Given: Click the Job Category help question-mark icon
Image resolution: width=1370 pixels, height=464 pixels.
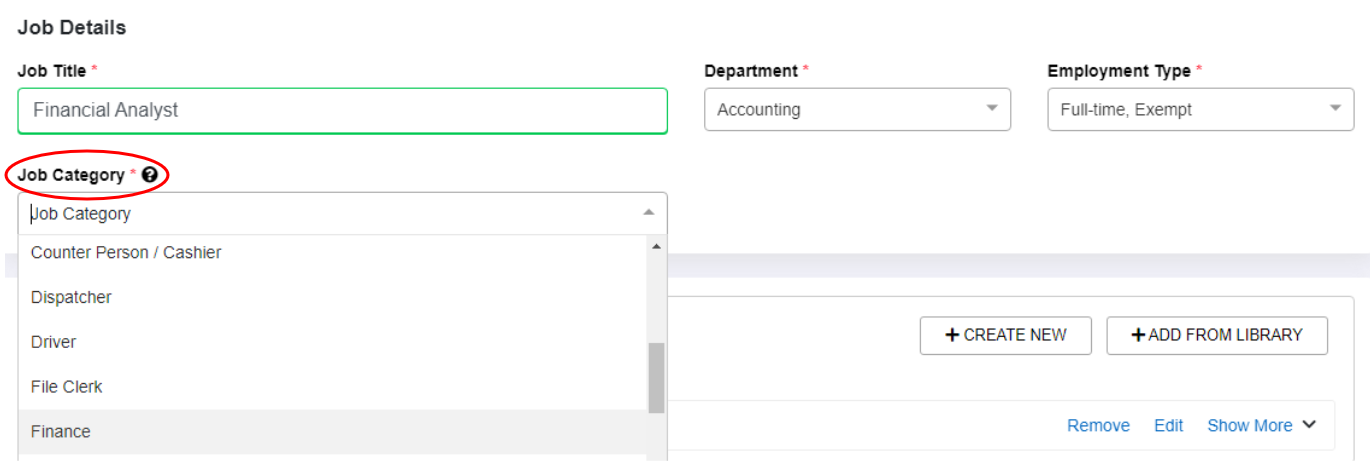Looking at the screenshot, I should point(150,175).
